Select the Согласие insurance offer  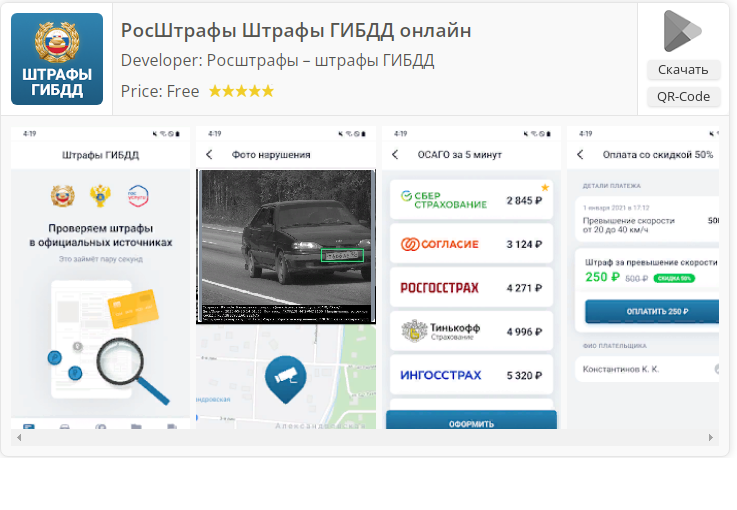tap(471, 244)
